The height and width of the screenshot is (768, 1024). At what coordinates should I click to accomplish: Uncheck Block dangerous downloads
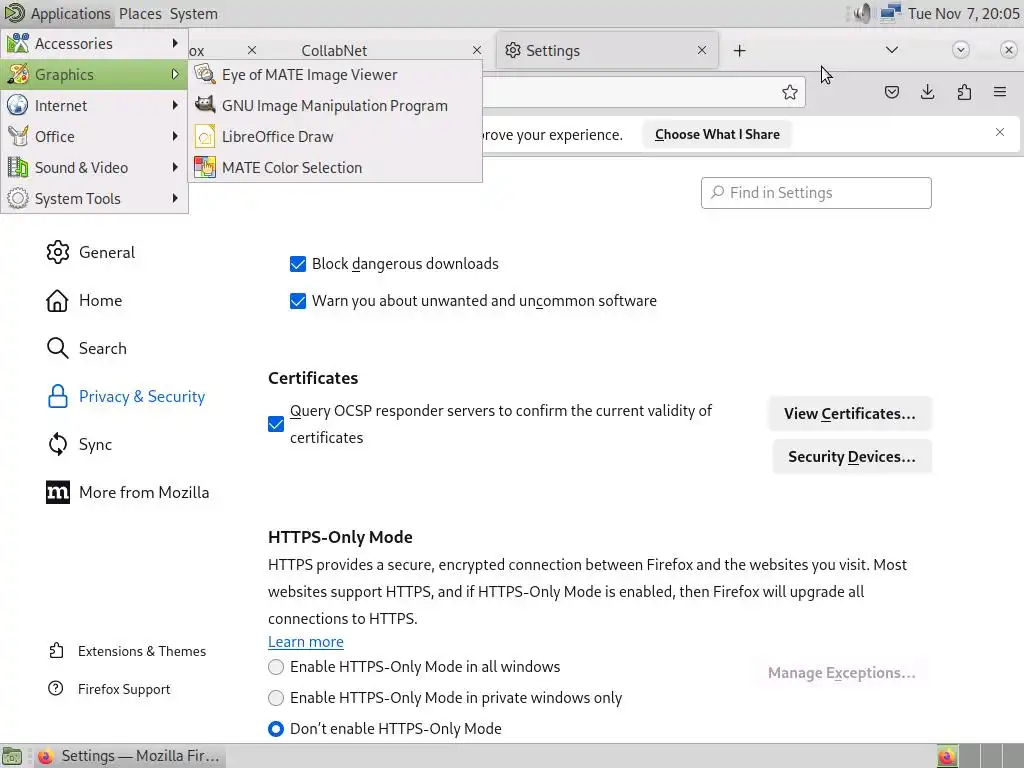(298, 264)
